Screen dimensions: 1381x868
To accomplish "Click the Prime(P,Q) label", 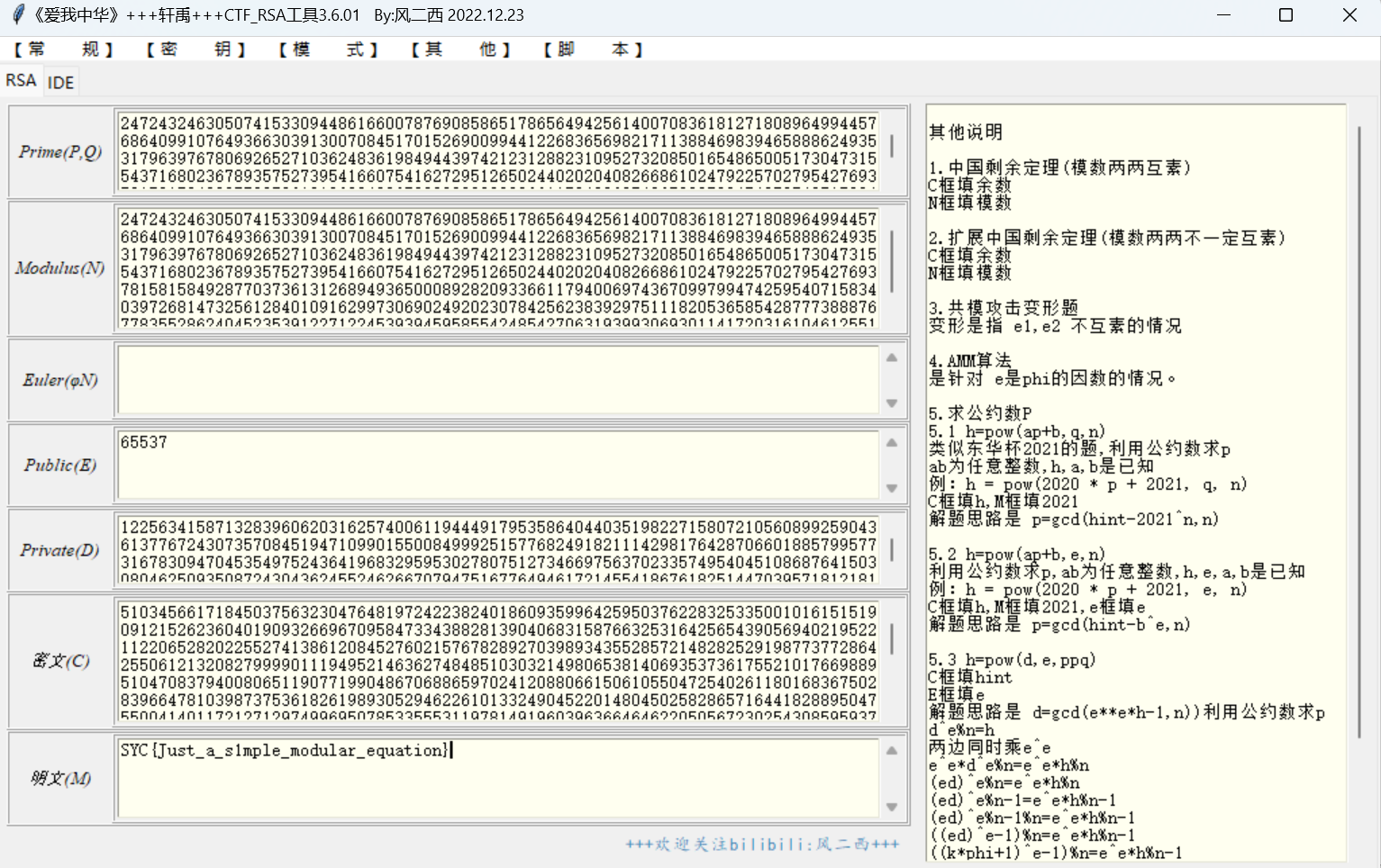I will click(x=60, y=151).
